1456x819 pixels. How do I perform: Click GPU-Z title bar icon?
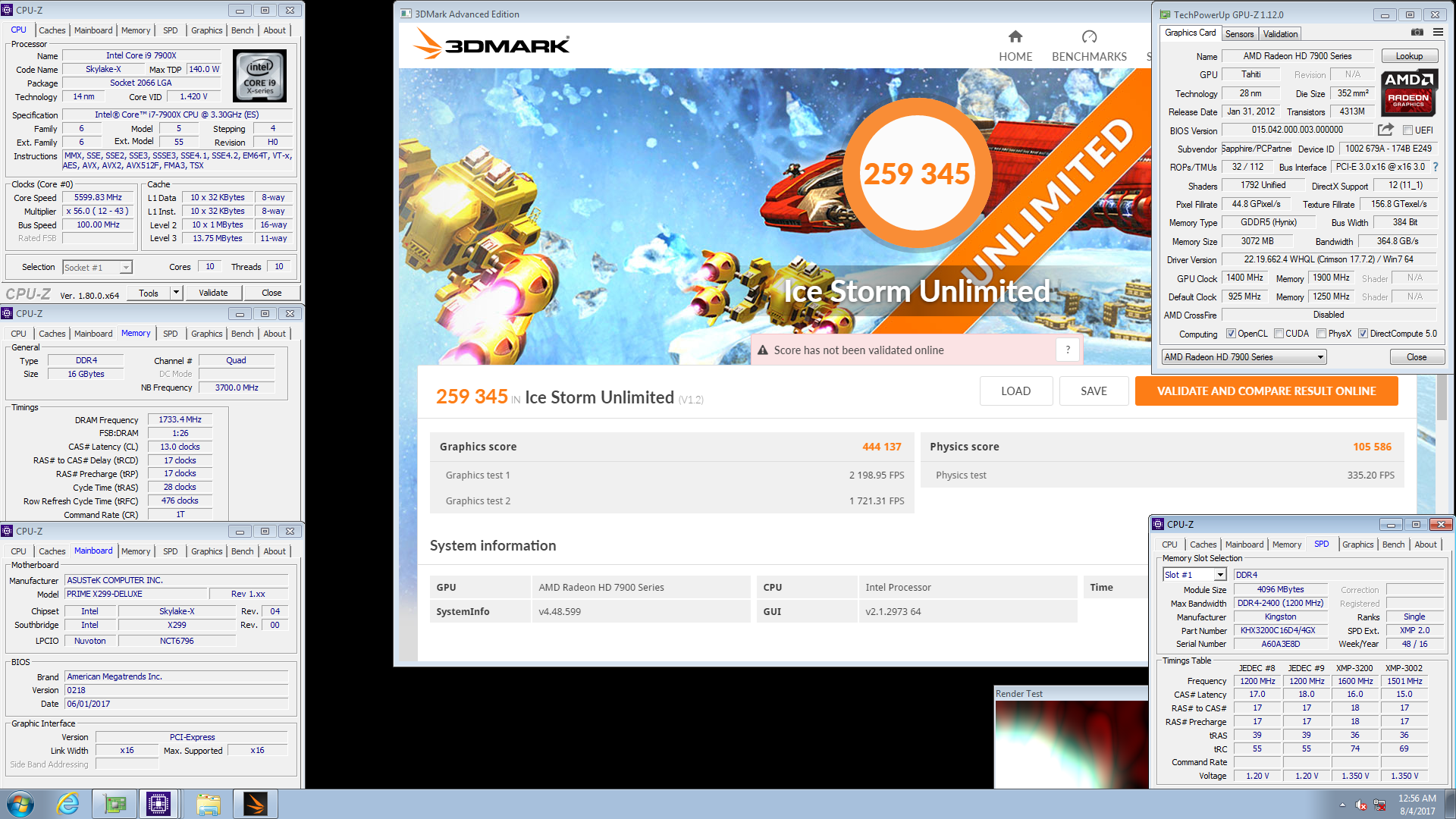click(x=1165, y=14)
